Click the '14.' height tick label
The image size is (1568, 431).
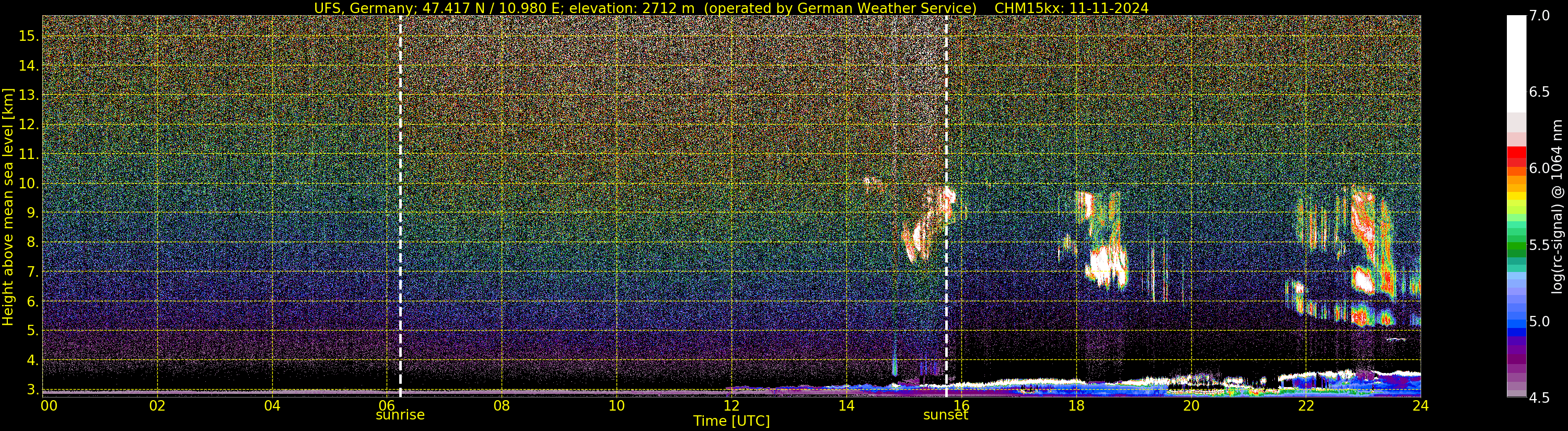29,66
